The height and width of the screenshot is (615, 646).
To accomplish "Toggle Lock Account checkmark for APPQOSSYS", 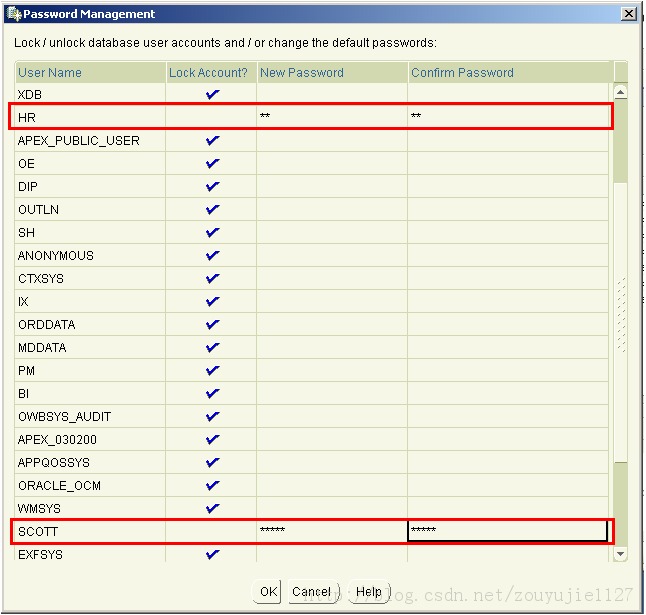I will coord(212,463).
